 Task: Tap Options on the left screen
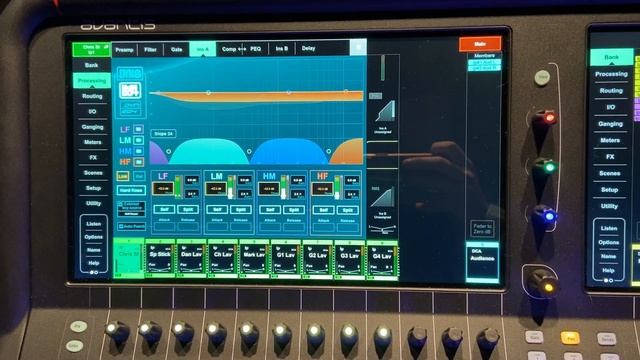click(93, 237)
